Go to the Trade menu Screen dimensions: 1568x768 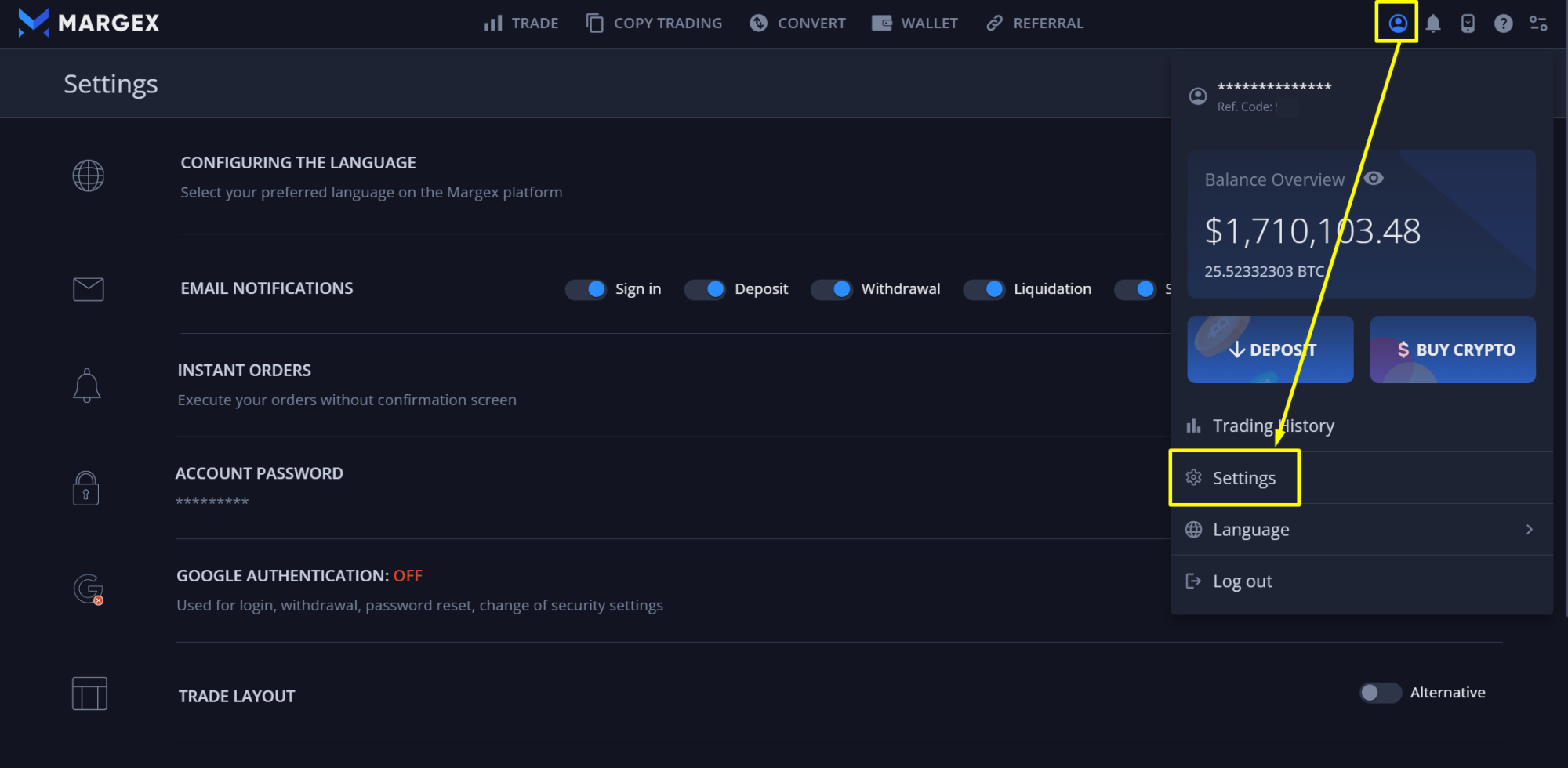pyautogui.click(x=521, y=24)
